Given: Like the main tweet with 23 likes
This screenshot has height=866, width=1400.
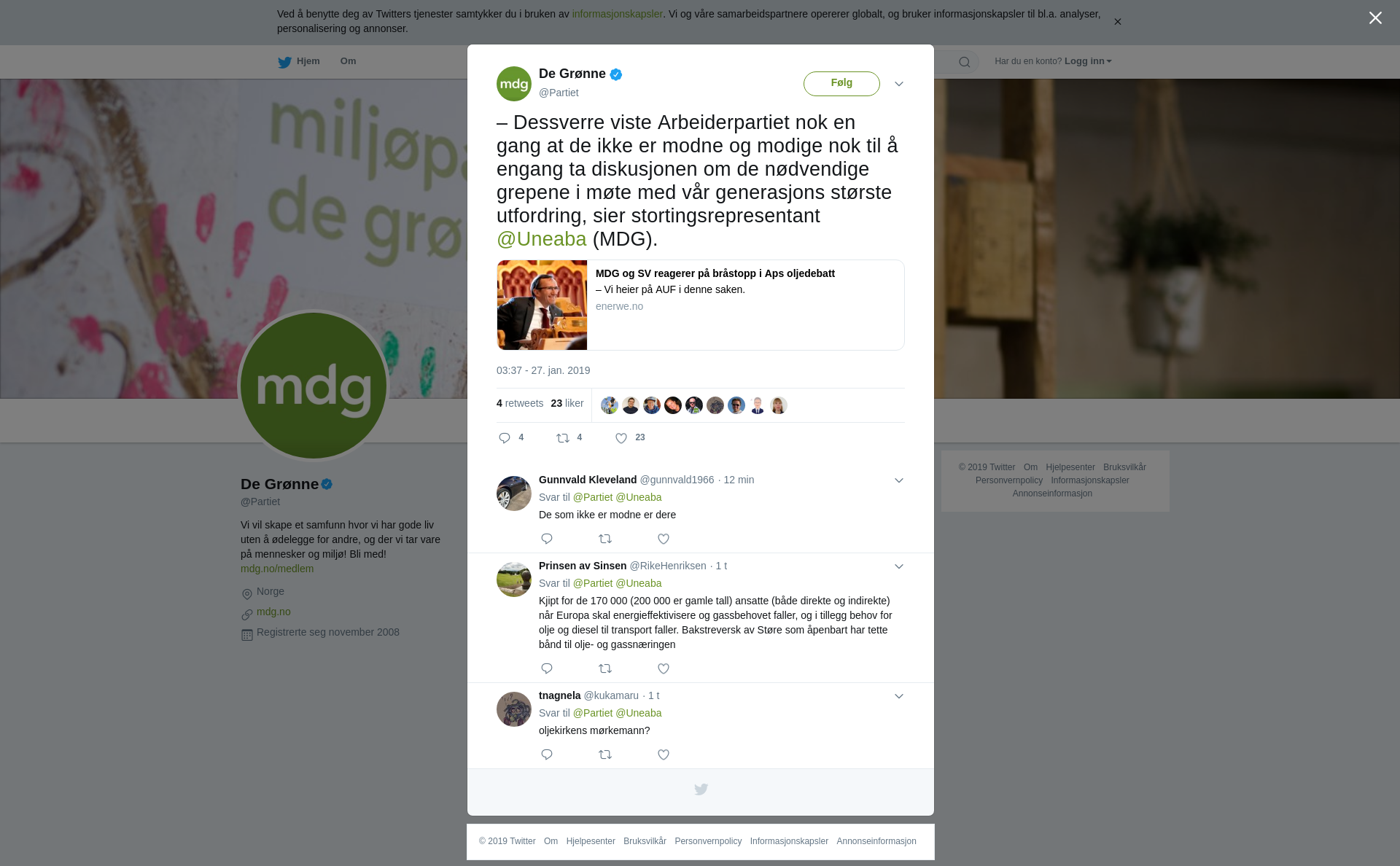Looking at the screenshot, I should pos(621,438).
